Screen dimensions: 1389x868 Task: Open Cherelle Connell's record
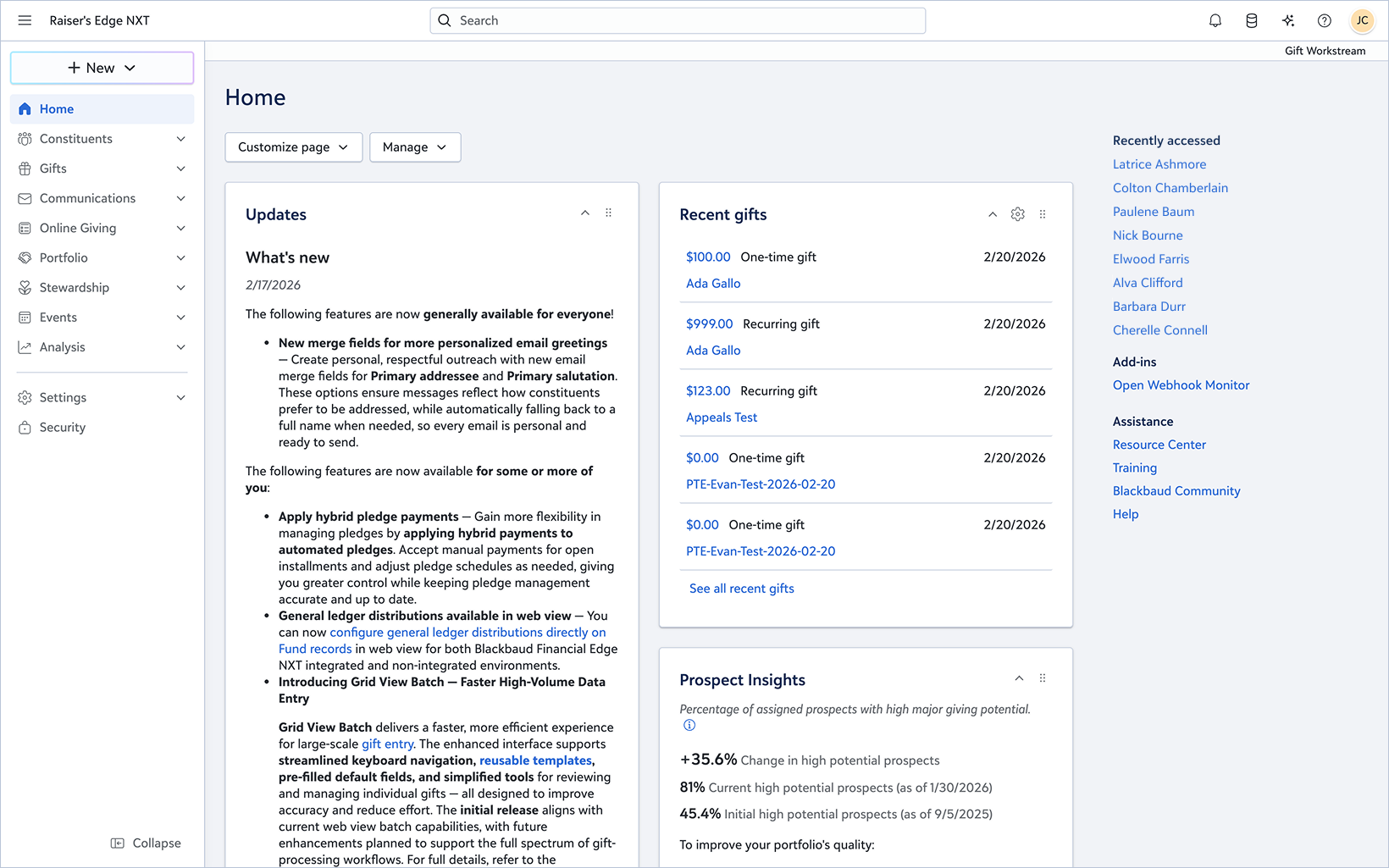coord(1160,330)
